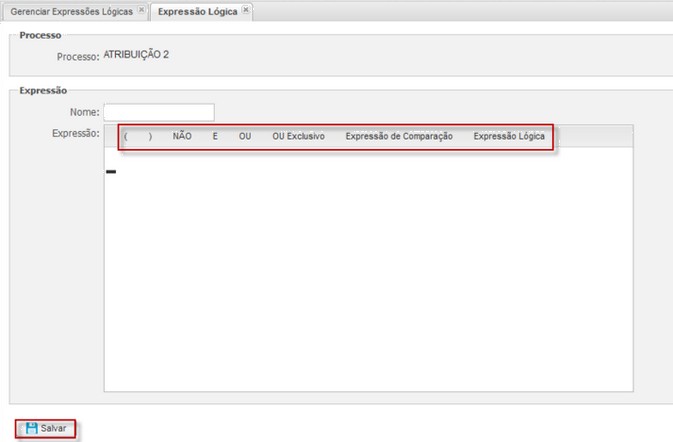Save the expression with Salvar

click(x=46, y=428)
